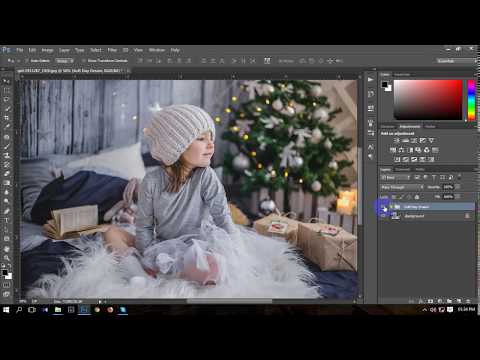Click the Background layer thumbnail
Screen dimensions: 480x360
coord(396,216)
